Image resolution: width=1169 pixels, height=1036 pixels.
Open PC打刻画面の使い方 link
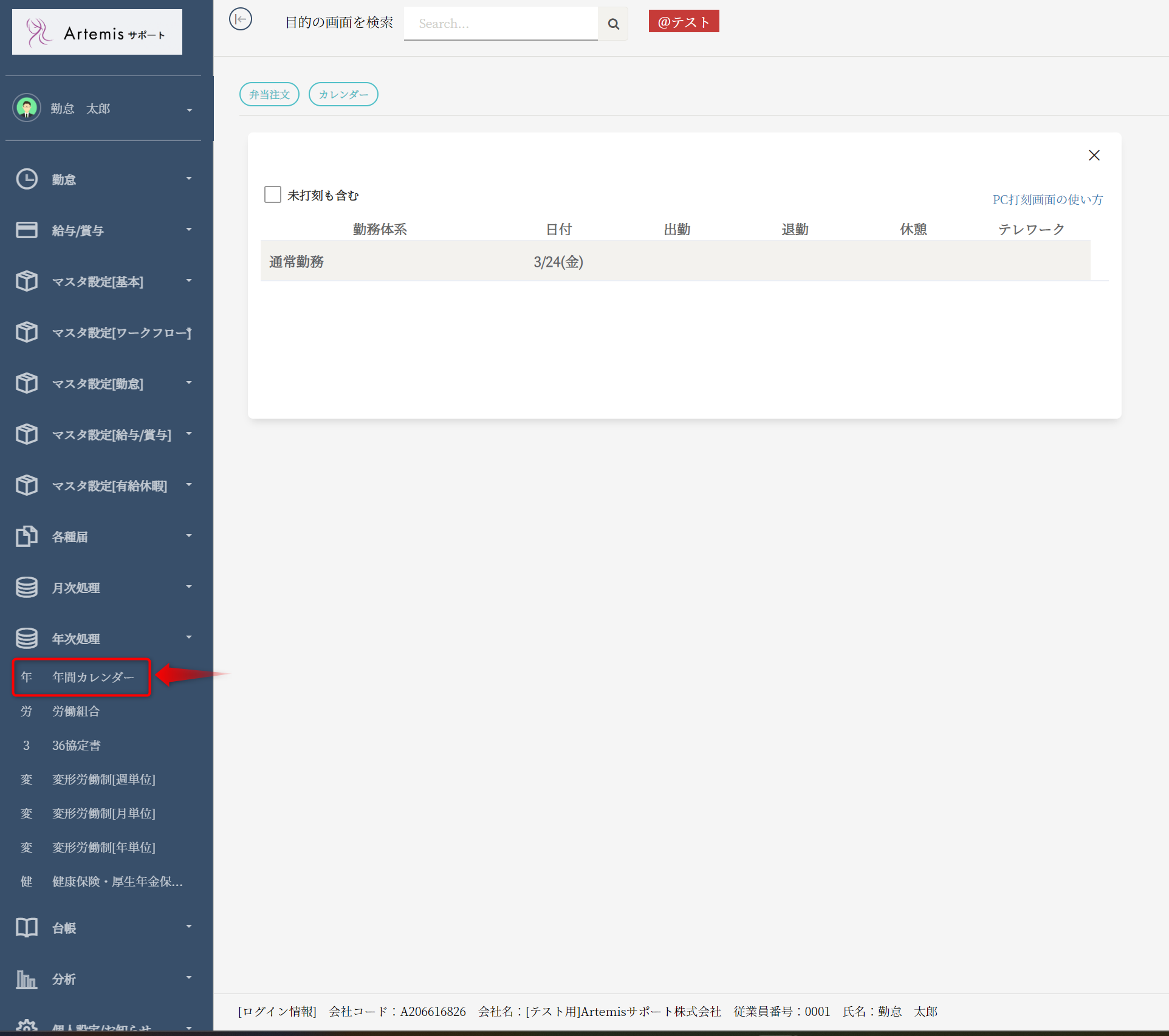[1047, 199]
